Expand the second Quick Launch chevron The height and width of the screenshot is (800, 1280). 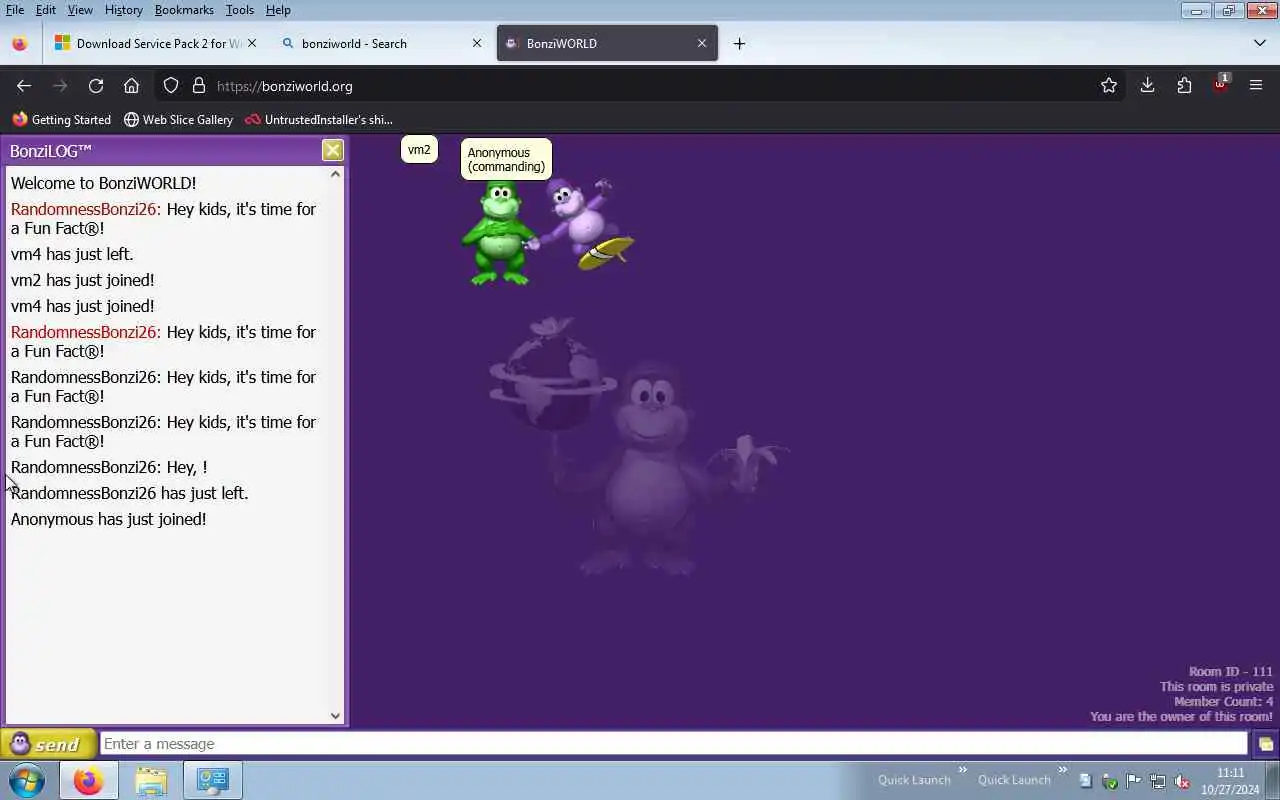pyautogui.click(x=1062, y=770)
